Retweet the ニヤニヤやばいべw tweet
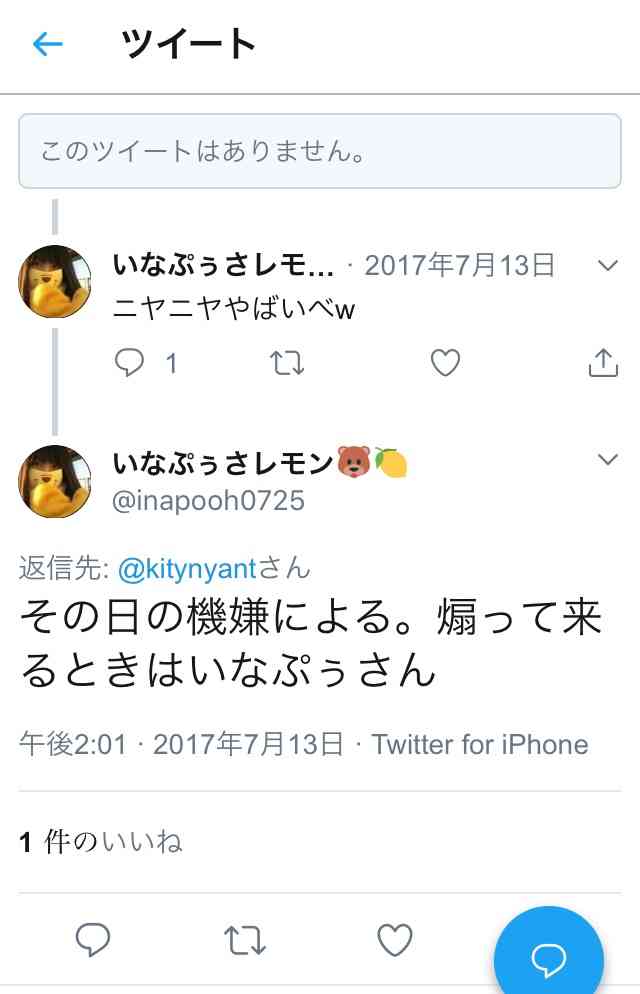This screenshot has height=994, width=640. click(x=287, y=363)
